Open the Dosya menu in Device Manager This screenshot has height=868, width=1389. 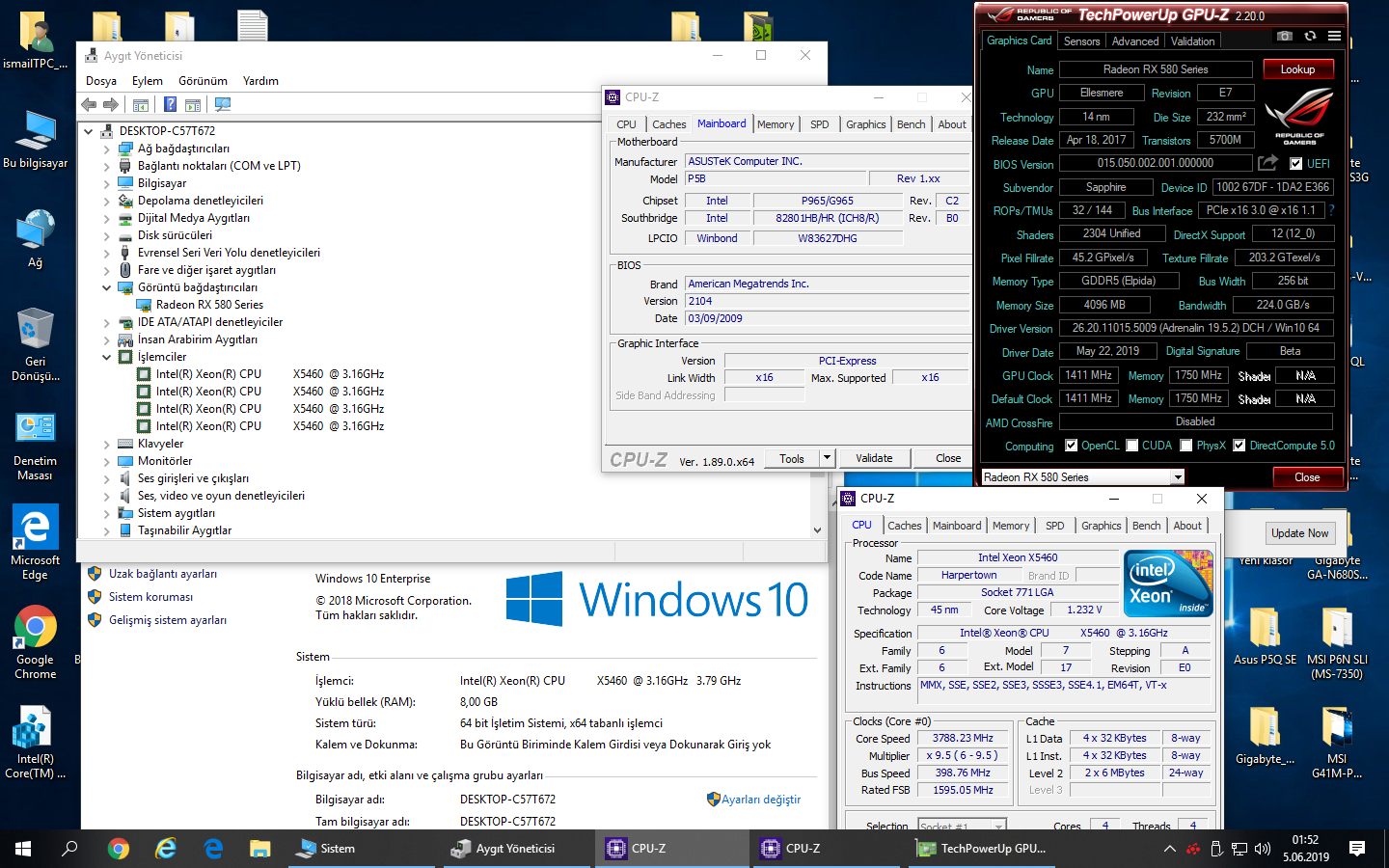coord(101,81)
